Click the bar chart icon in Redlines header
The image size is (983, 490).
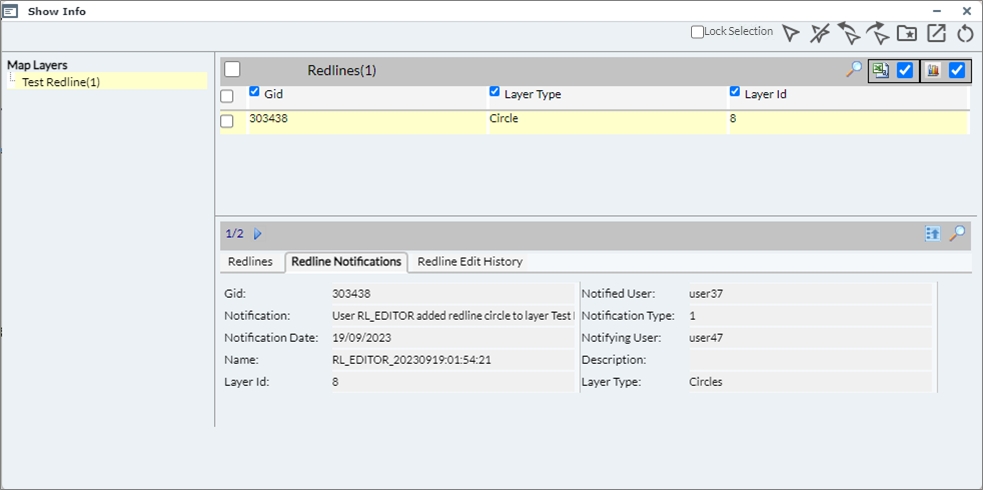coord(931,70)
